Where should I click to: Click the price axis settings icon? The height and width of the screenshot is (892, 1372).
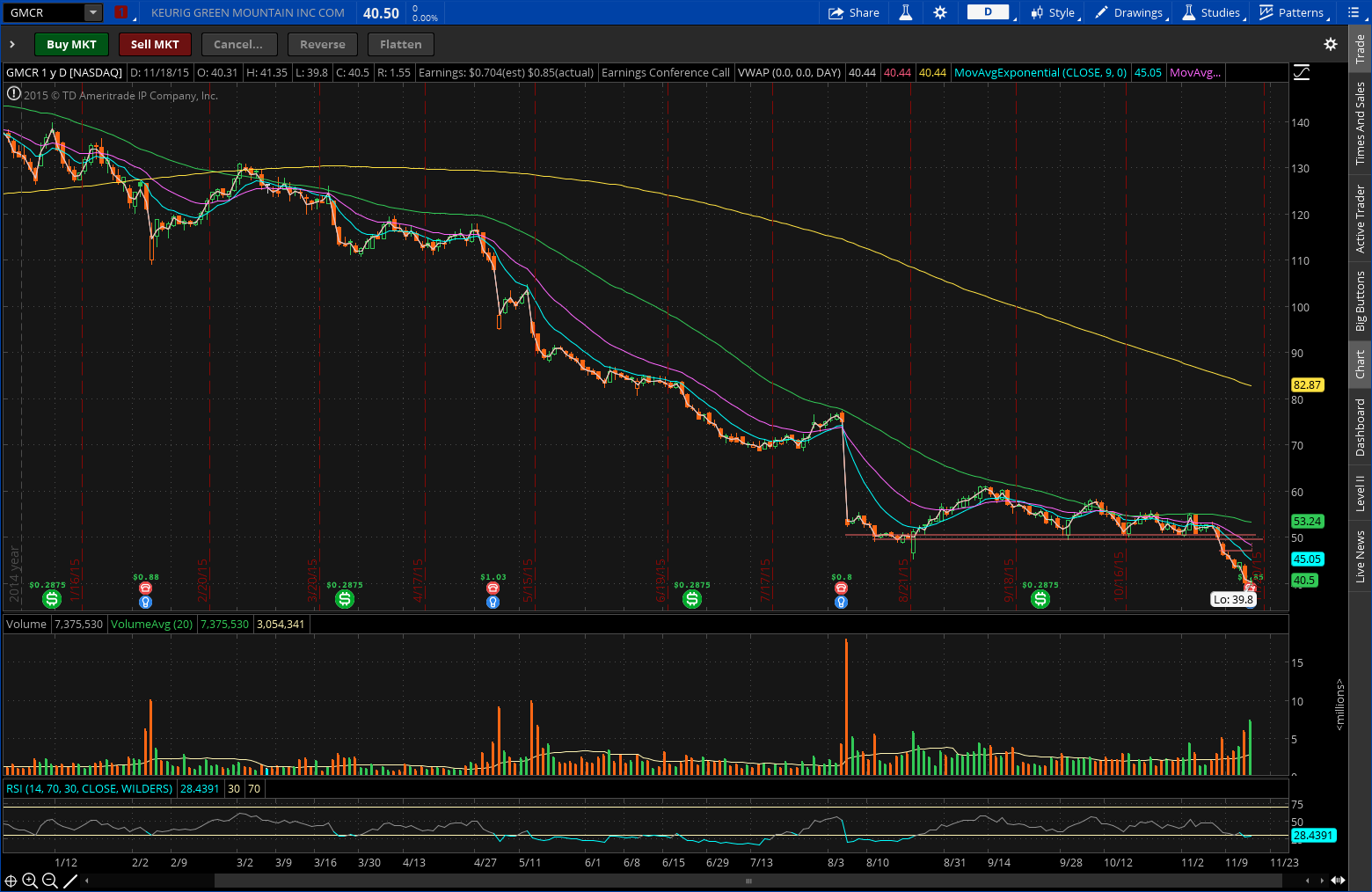click(x=1302, y=73)
